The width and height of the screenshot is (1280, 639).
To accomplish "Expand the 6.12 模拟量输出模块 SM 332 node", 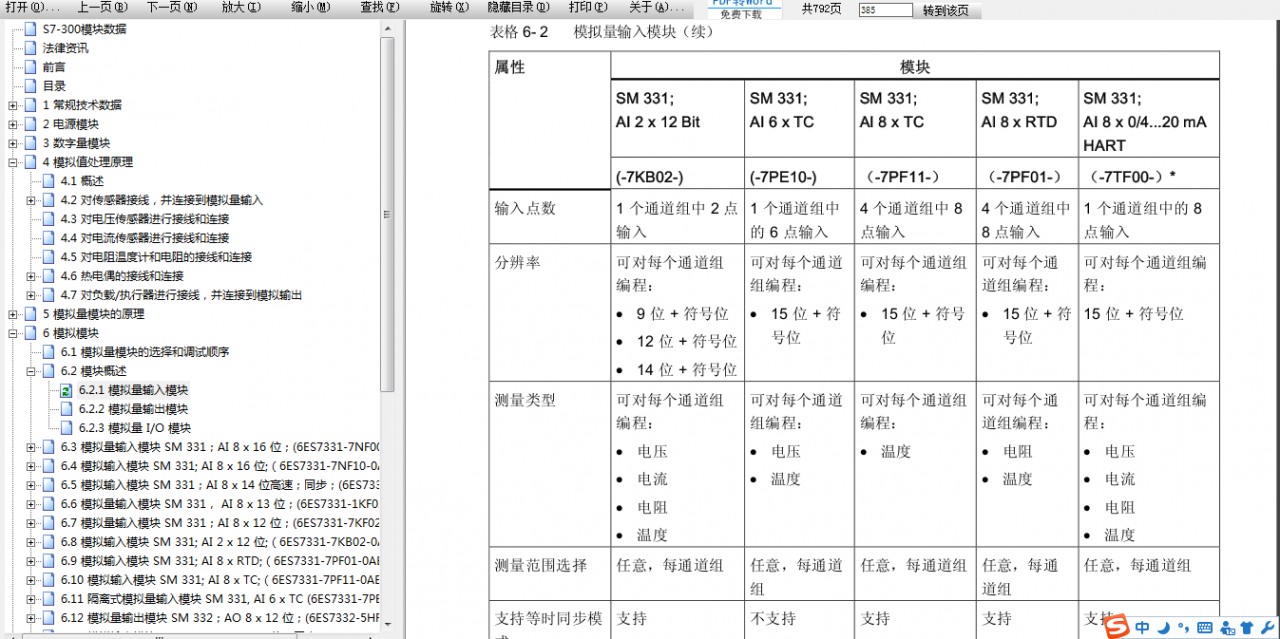I will (31, 618).
